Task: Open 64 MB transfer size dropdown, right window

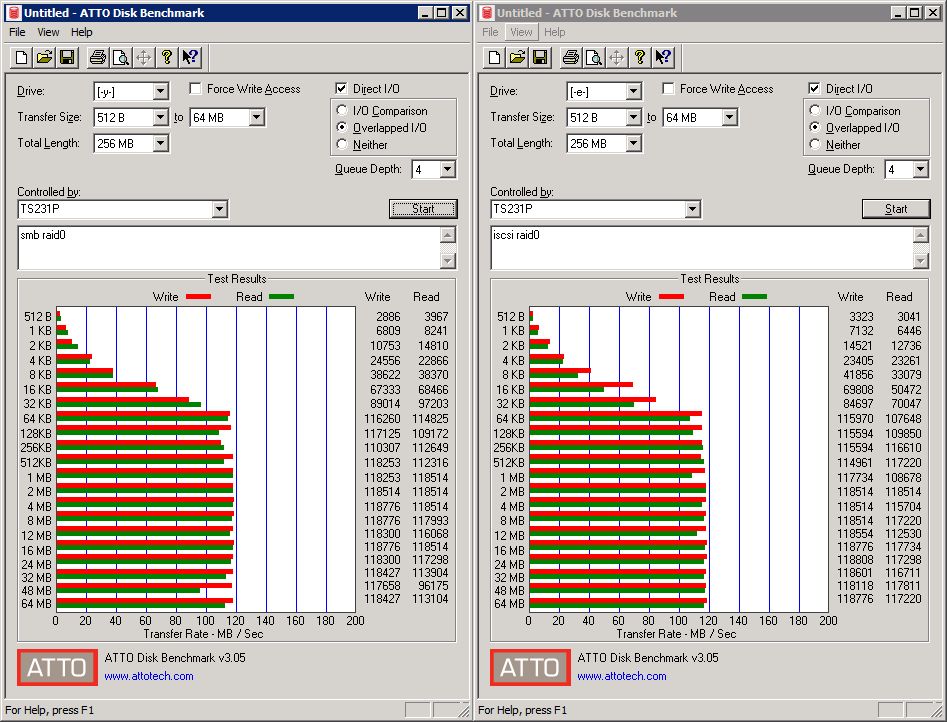Action: point(730,117)
